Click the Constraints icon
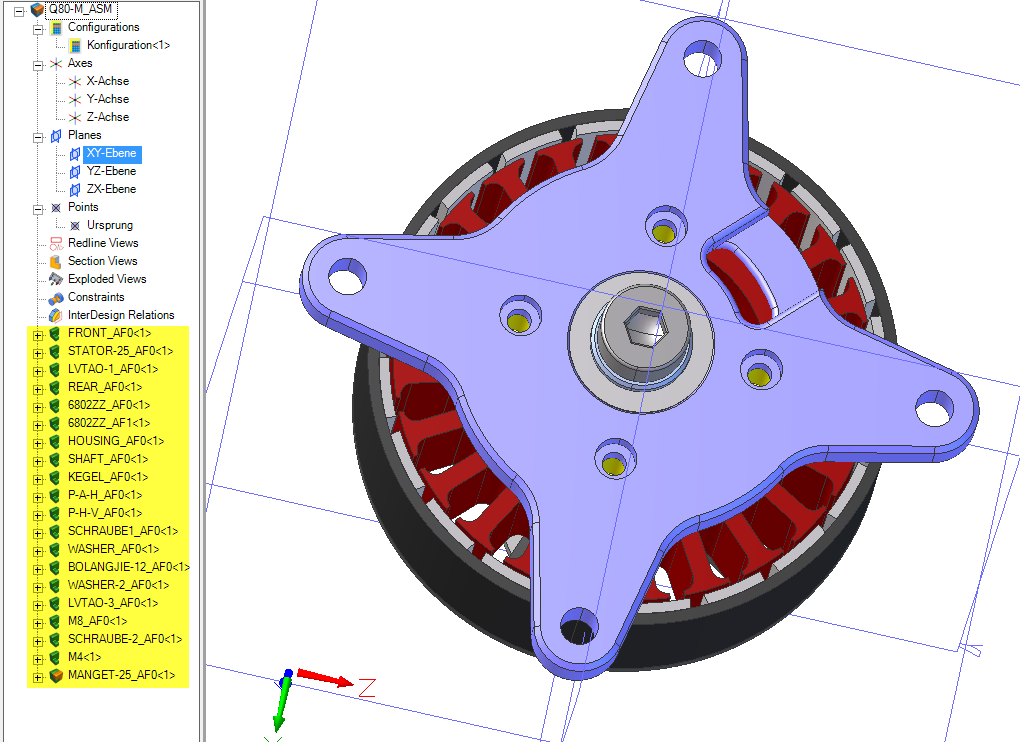Screen dimensions: 1020x742 tap(56, 298)
